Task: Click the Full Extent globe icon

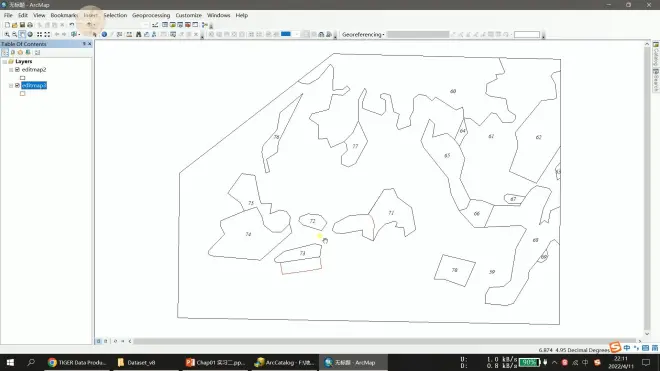Action: tap(30, 35)
